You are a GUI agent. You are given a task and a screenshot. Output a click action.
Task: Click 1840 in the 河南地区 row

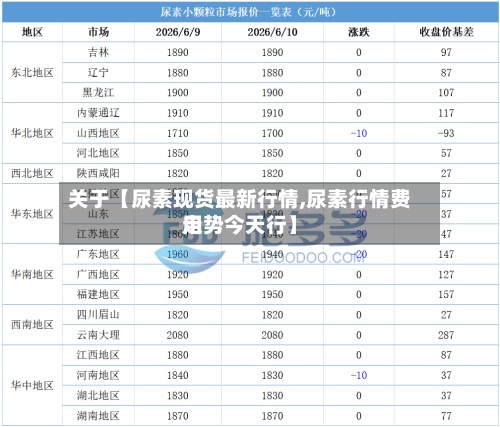coord(178,375)
